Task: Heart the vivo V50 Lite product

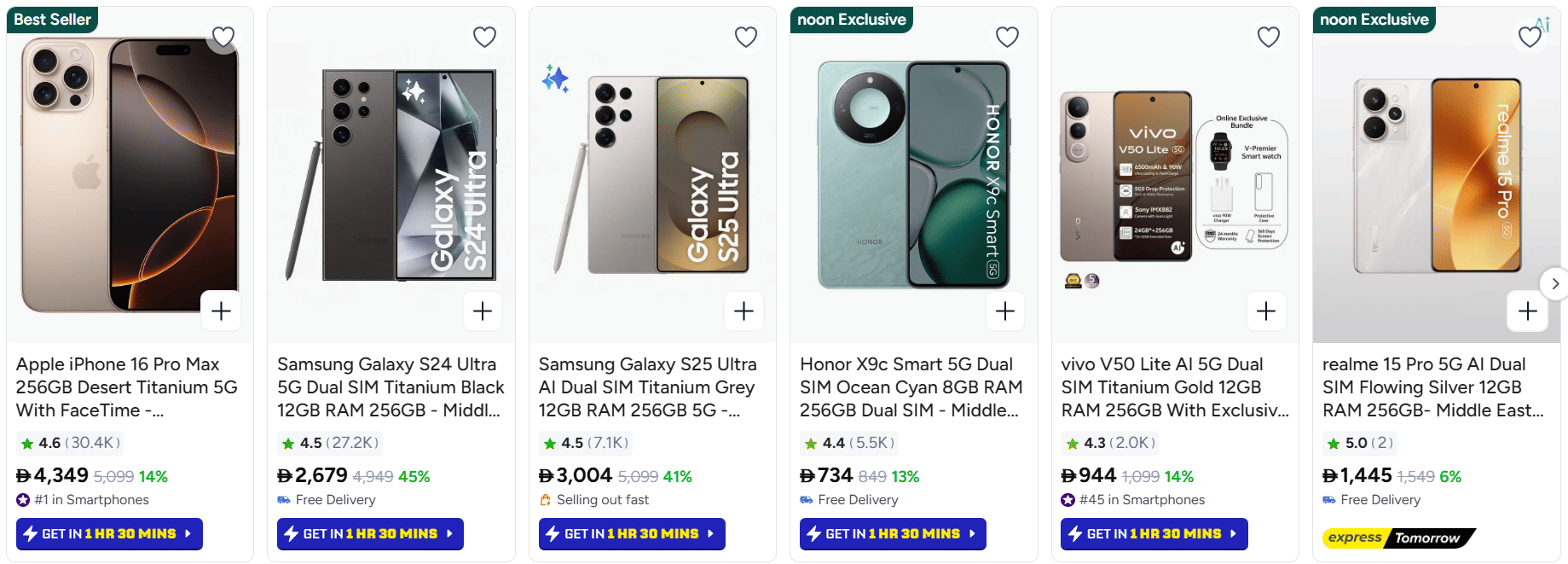Action: [1269, 37]
